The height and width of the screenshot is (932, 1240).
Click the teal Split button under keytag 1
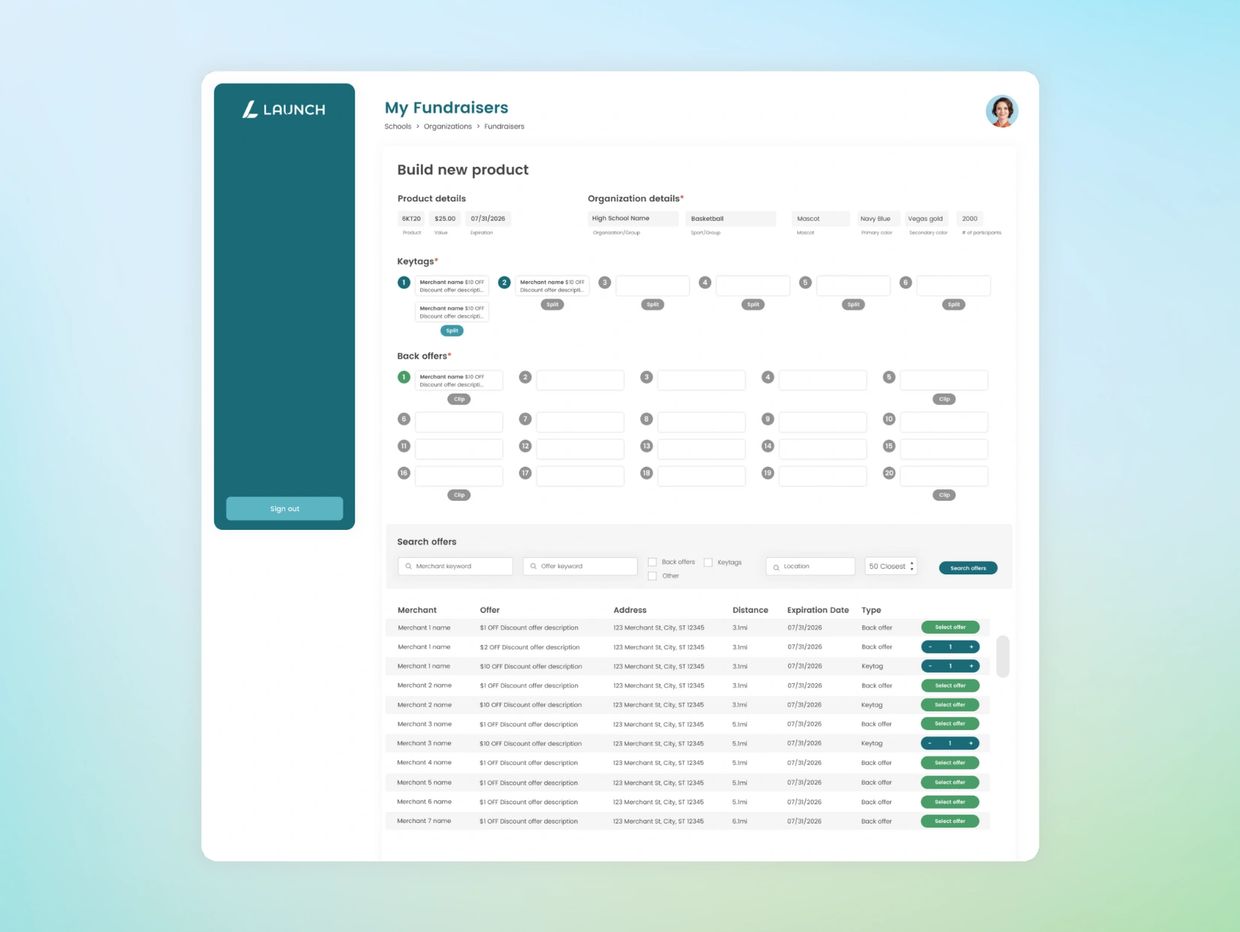coord(452,330)
